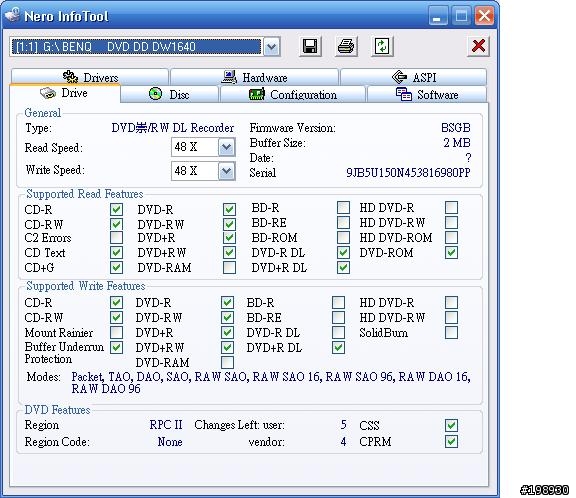
Task: Toggle BD-ROM read checkbox
Action: pyautogui.click(x=343, y=238)
